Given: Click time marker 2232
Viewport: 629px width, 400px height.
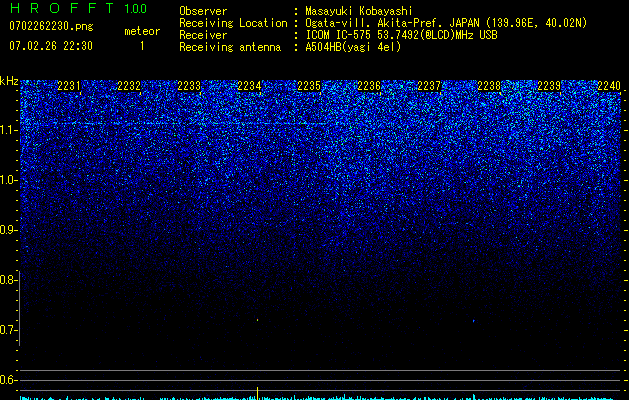Looking at the screenshot, I should [x=129, y=86].
